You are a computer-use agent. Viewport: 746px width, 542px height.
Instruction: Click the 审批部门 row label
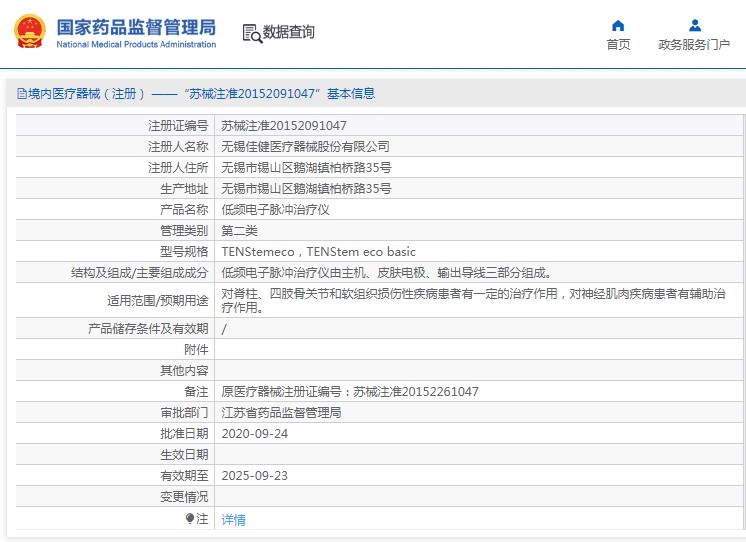184,413
